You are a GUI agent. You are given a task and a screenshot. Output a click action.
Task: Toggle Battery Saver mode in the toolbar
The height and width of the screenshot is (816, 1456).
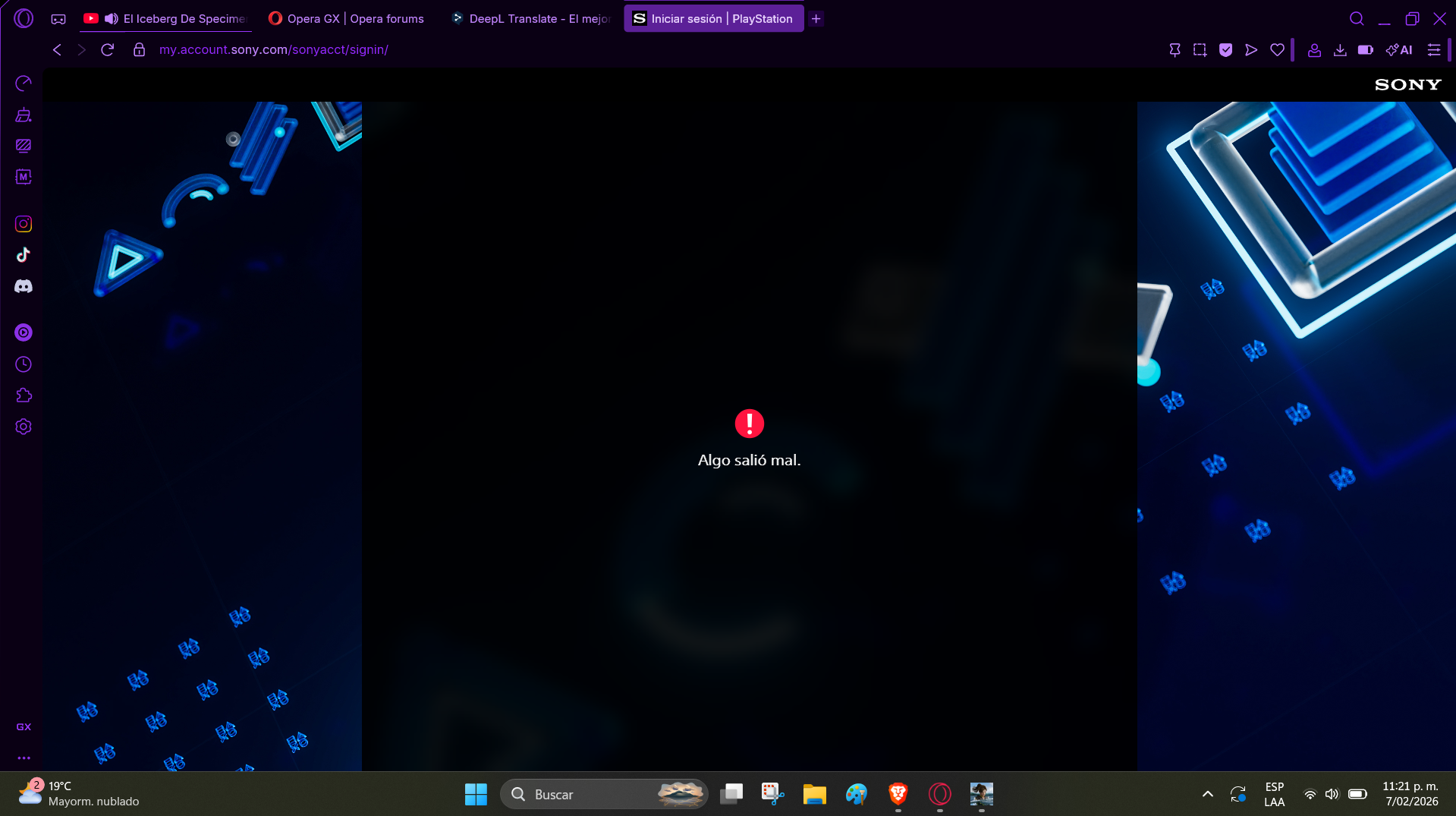click(1366, 49)
